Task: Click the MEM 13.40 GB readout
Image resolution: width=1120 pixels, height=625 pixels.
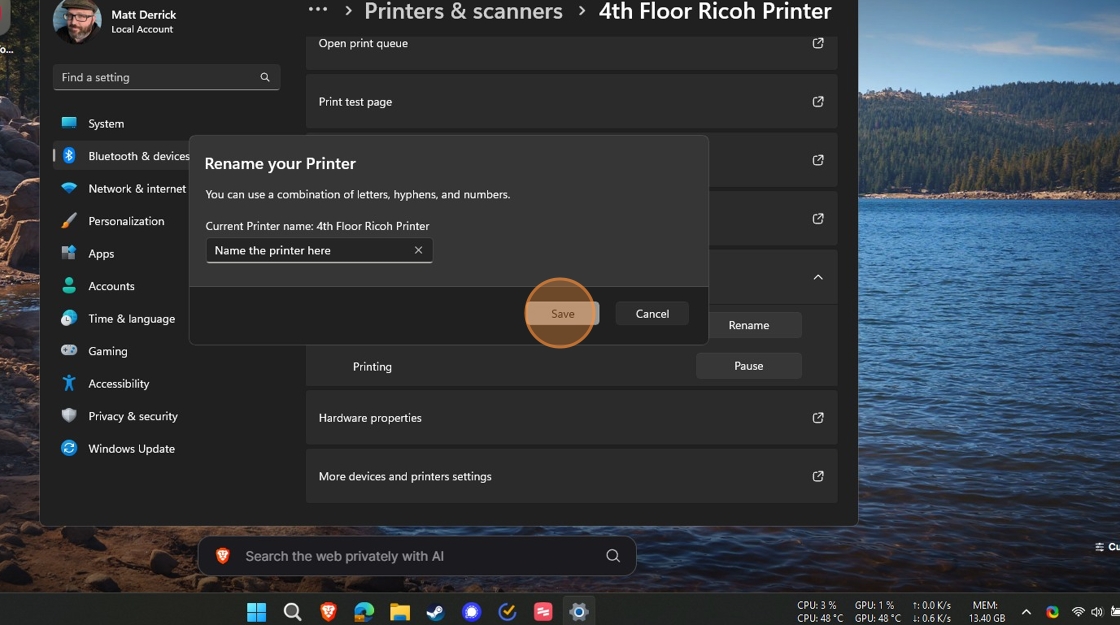Action: coord(986,611)
